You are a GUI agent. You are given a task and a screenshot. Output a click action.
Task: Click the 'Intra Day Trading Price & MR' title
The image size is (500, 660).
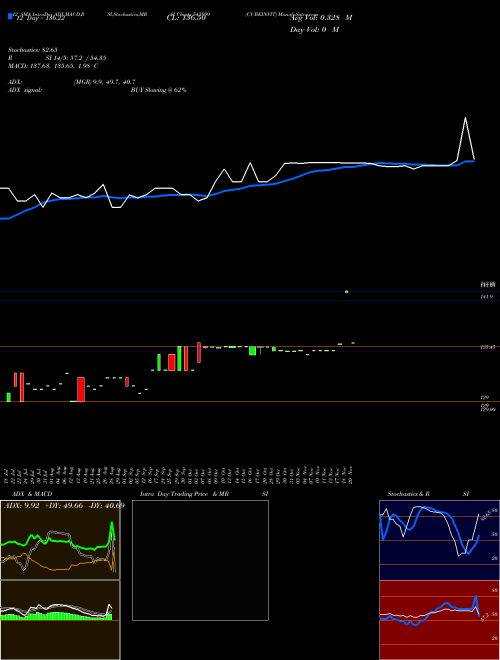coord(184,494)
